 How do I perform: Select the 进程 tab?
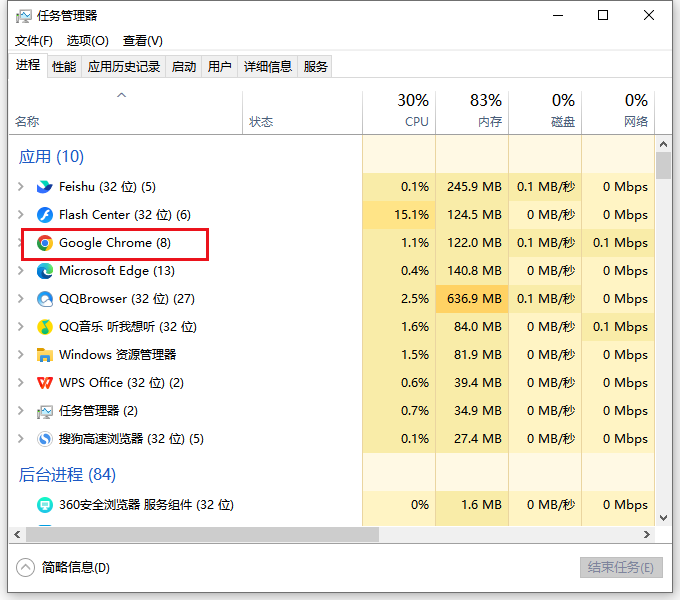click(x=28, y=65)
